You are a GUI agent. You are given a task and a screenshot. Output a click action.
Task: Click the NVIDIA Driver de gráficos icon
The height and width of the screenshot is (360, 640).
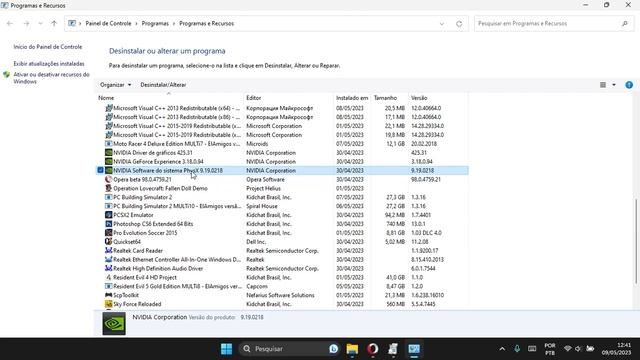click(109, 153)
